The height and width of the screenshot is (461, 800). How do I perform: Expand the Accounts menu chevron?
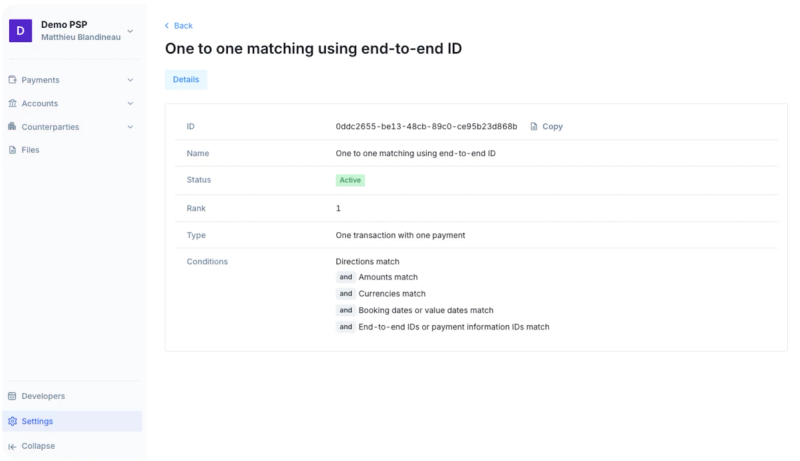(x=130, y=104)
